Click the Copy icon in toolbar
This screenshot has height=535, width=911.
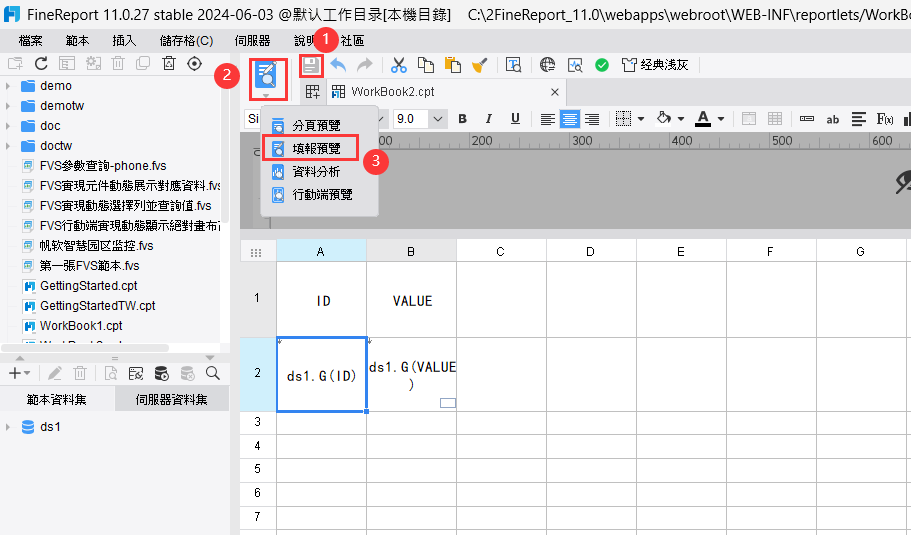(426, 65)
